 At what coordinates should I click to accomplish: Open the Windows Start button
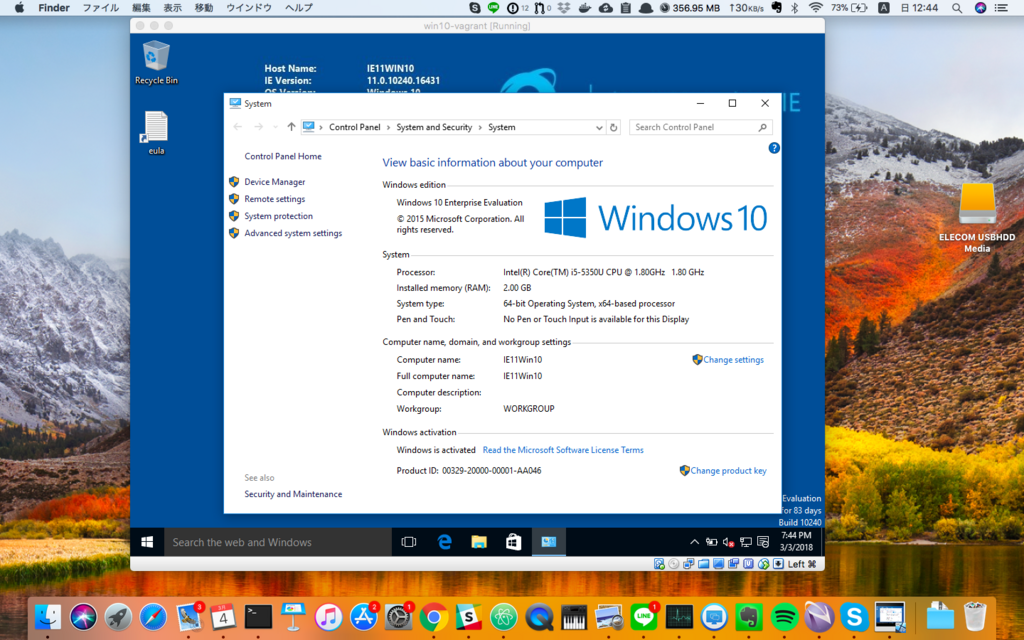pos(147,542)
